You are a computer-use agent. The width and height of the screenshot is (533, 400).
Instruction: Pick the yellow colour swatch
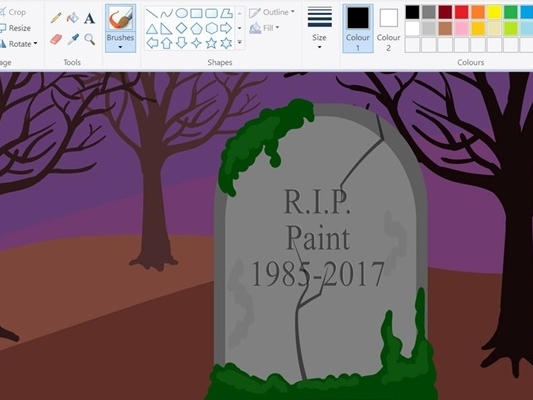point(494,12)
